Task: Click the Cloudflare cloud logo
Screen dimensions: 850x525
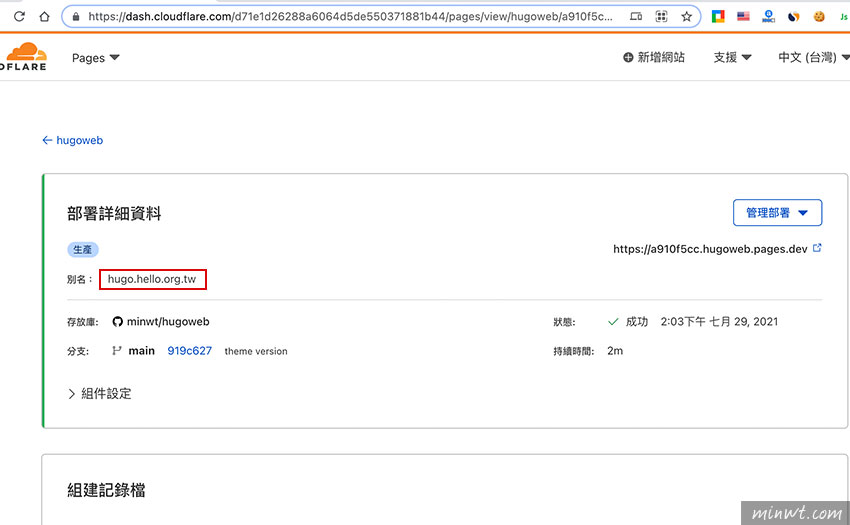Action: point(23,56)
